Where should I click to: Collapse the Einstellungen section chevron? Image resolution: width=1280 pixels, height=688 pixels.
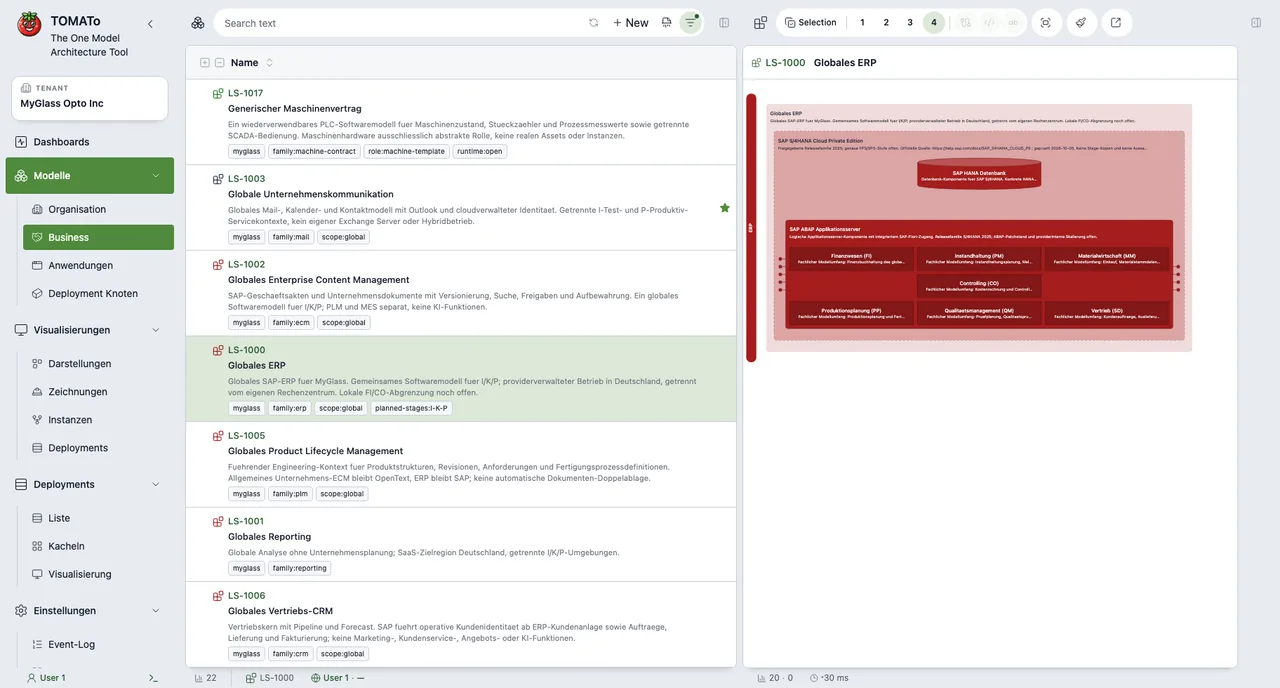click(155, 611)
